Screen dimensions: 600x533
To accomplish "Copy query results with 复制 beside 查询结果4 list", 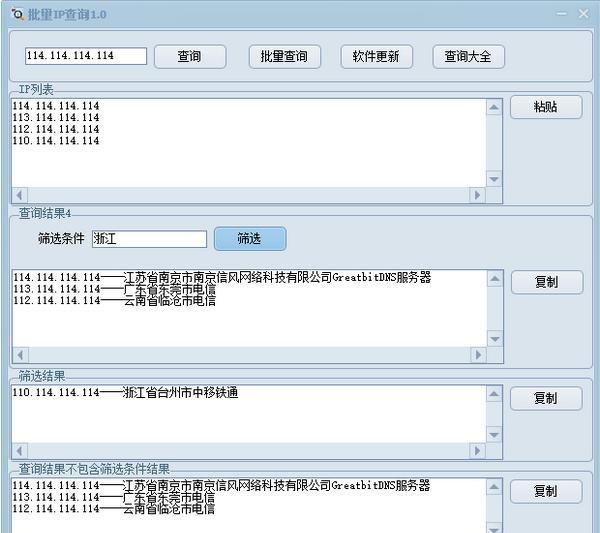I will coord(547,282).
